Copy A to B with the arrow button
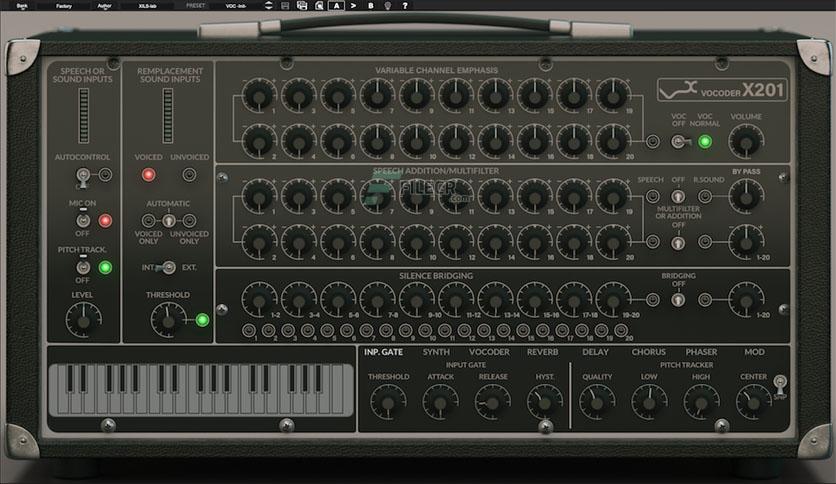This screenshot has height=484, width=836. [353, 6]
